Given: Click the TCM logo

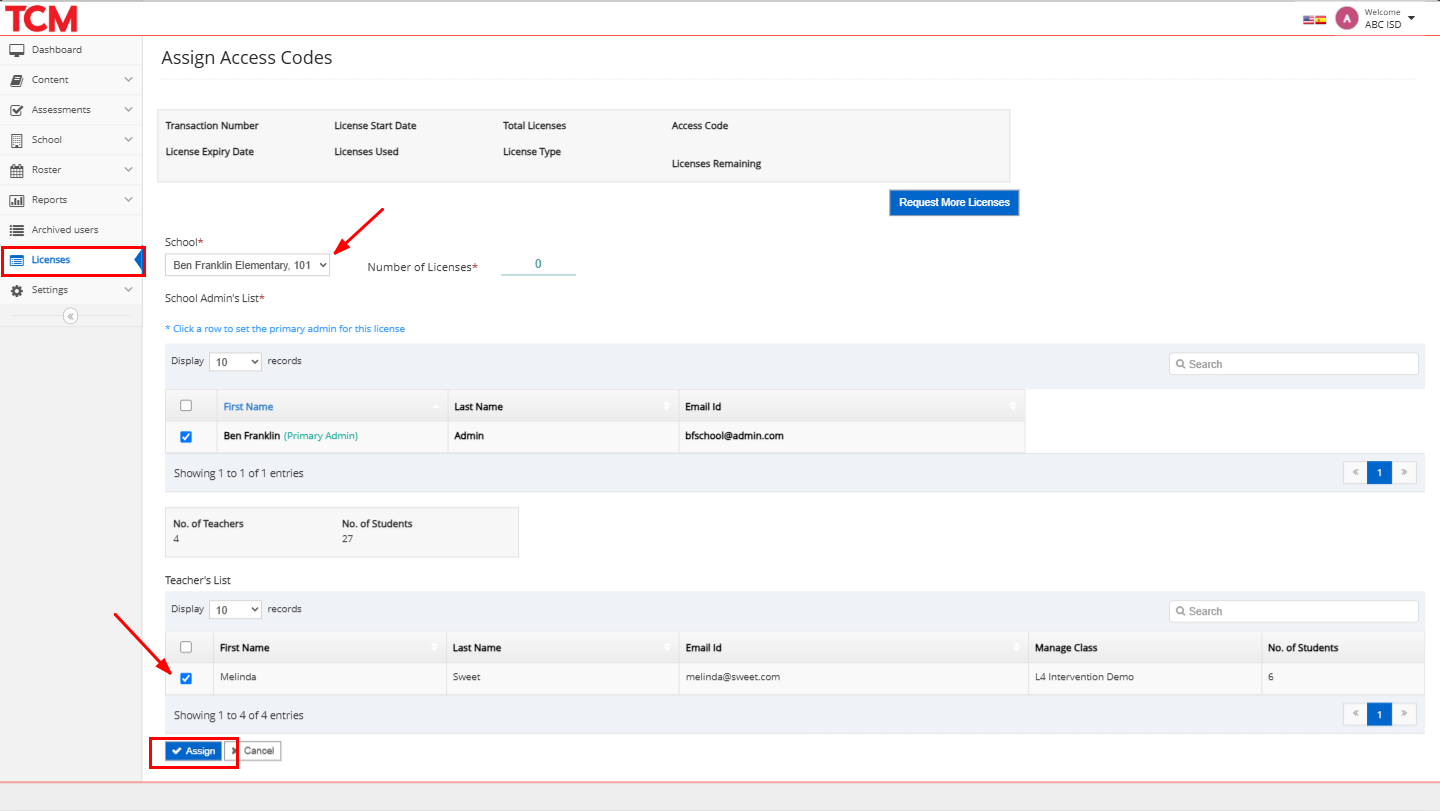Looking at the screenshot, I should click(x=41, y=18).
